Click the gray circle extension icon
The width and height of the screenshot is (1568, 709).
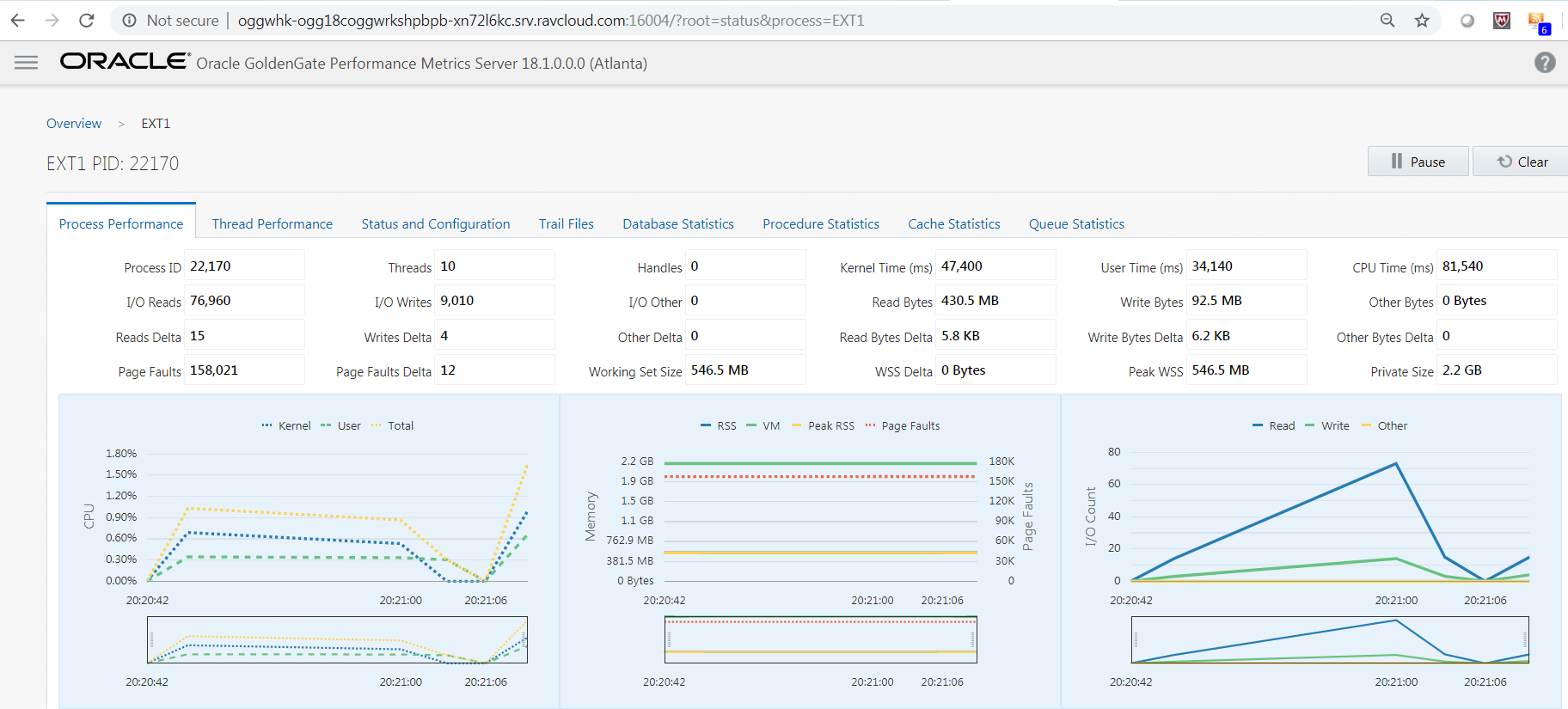pos(1467,21)
